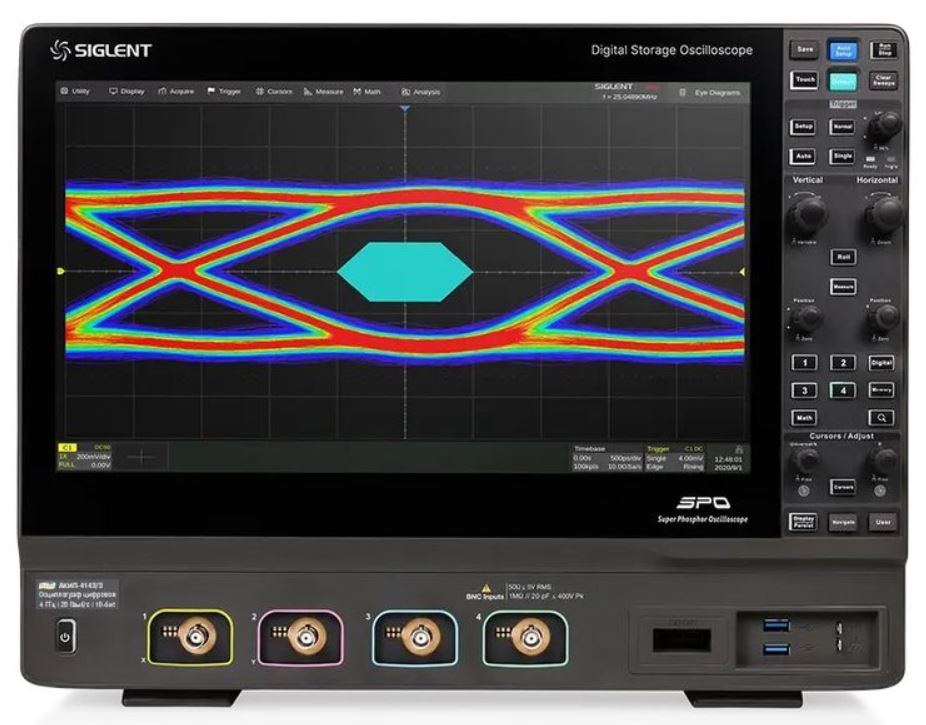Viewport: 926px width, 725px height.
Task: Open the Timebase settings box
Action: 607,458
